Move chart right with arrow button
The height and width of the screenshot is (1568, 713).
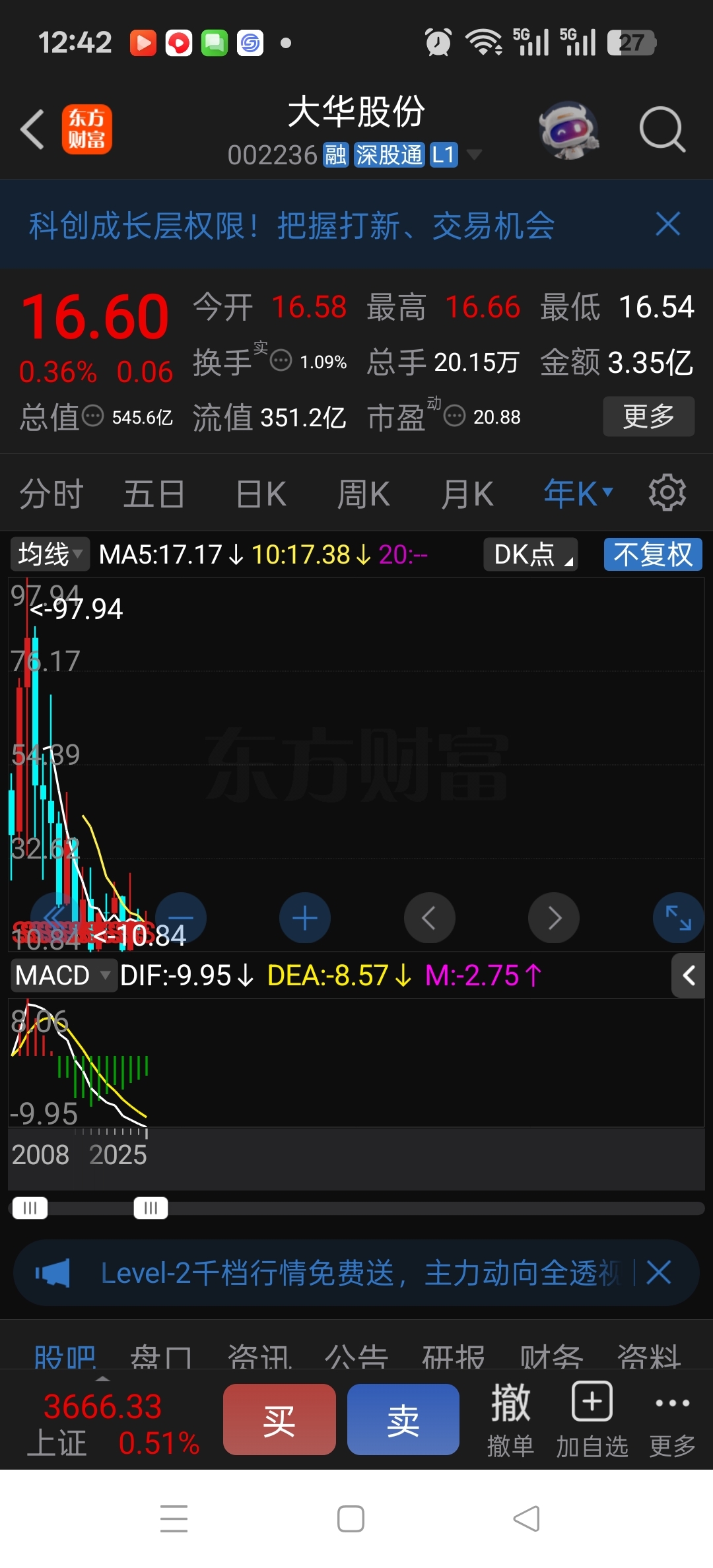pos(554,918)
